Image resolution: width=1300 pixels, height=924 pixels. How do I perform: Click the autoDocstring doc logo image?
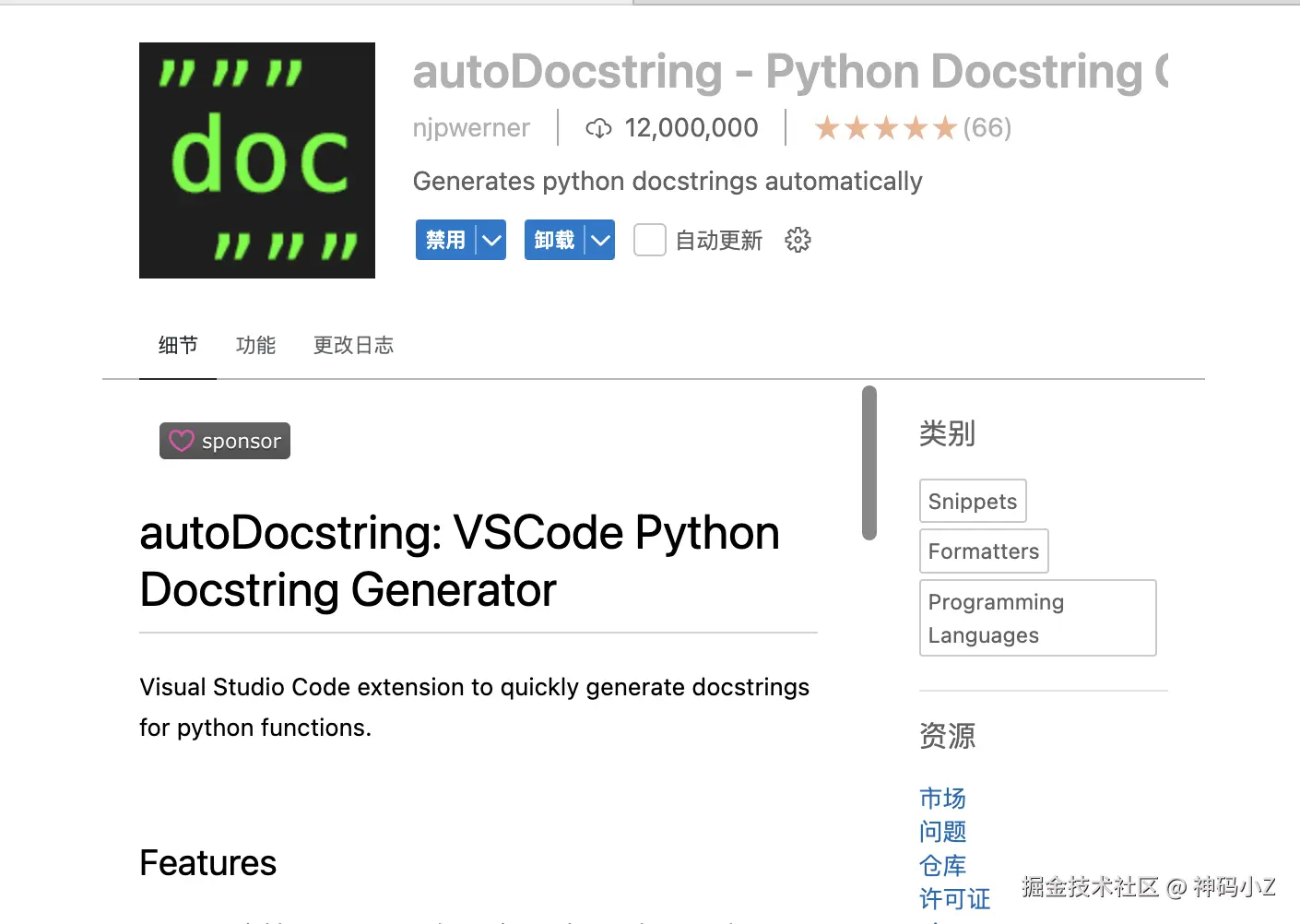coord(257,160)
